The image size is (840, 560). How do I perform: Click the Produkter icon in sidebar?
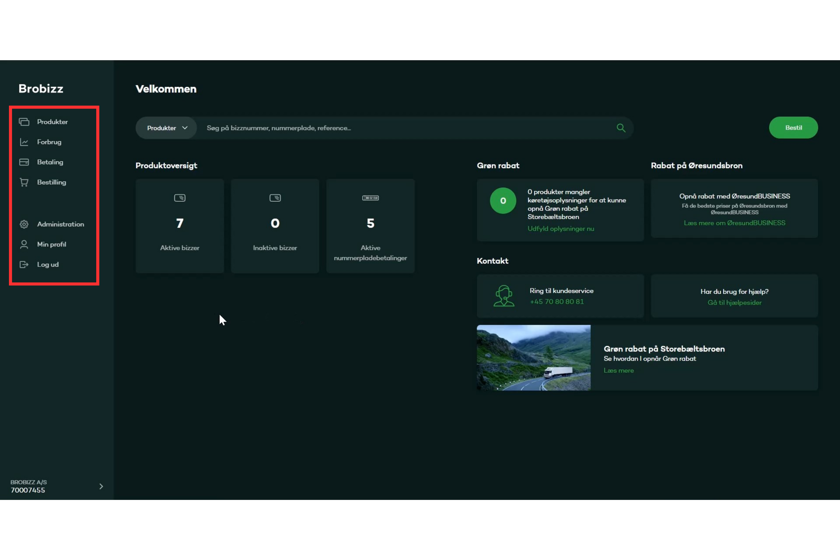tap(24, 122)
